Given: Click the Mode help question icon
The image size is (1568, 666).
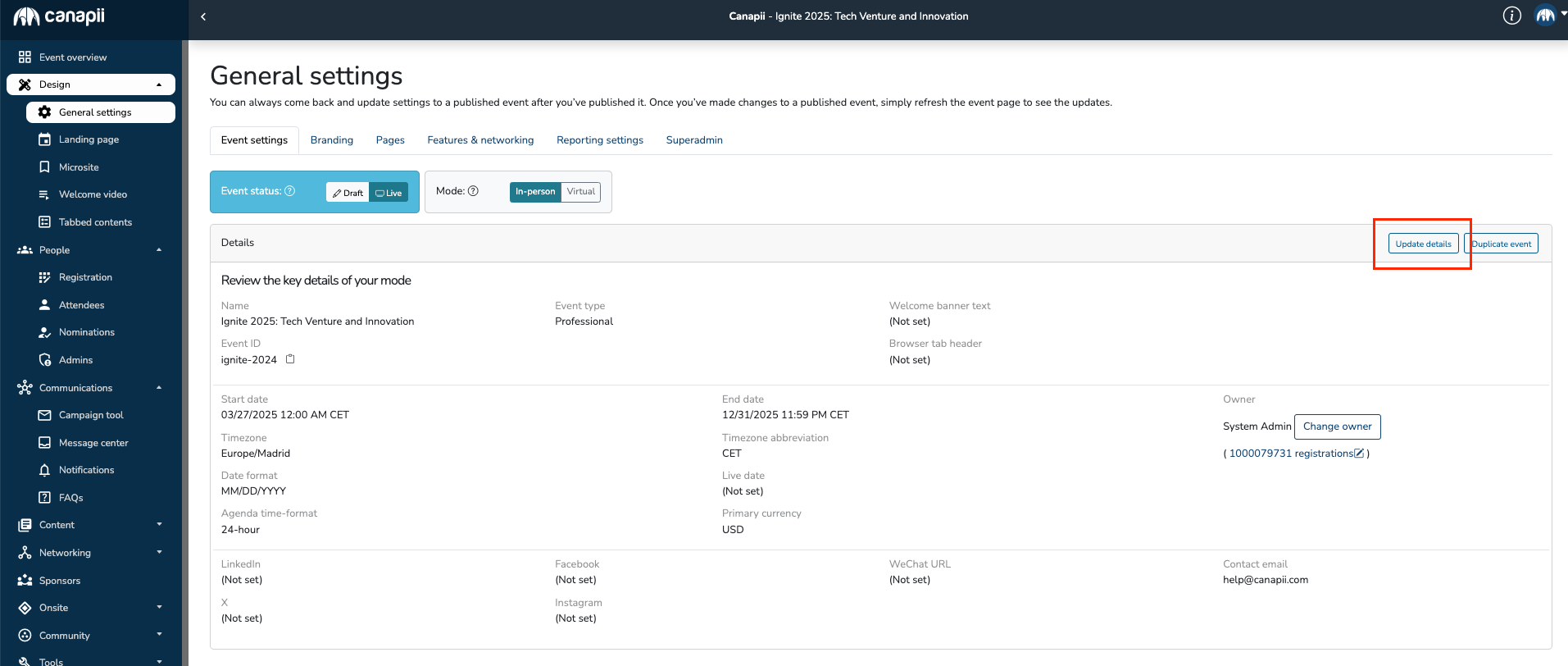Looking at the screenshot, I should [473, 191].
